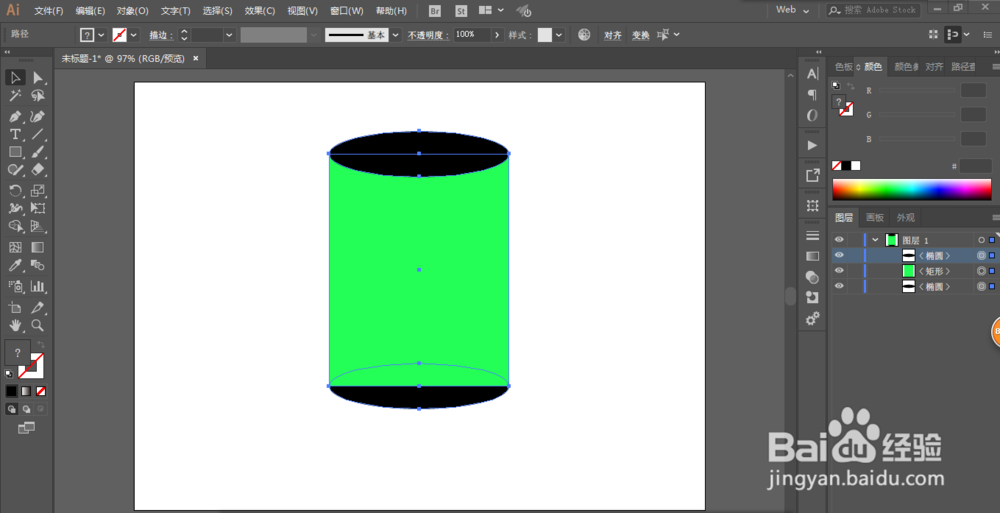Switch to the 外观 tab
1000x513 pixels.
905,218
